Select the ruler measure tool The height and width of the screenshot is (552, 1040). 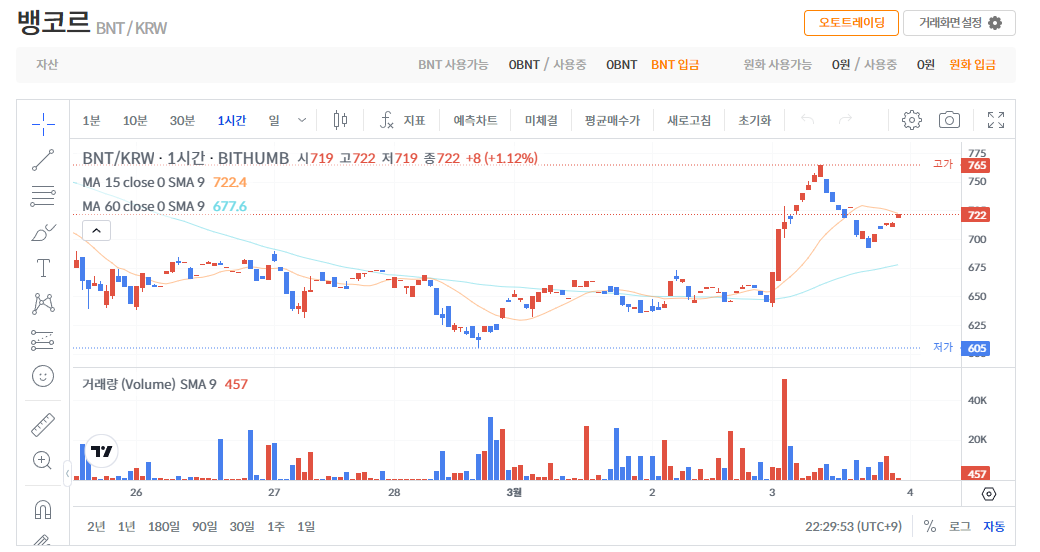(43, 425)
